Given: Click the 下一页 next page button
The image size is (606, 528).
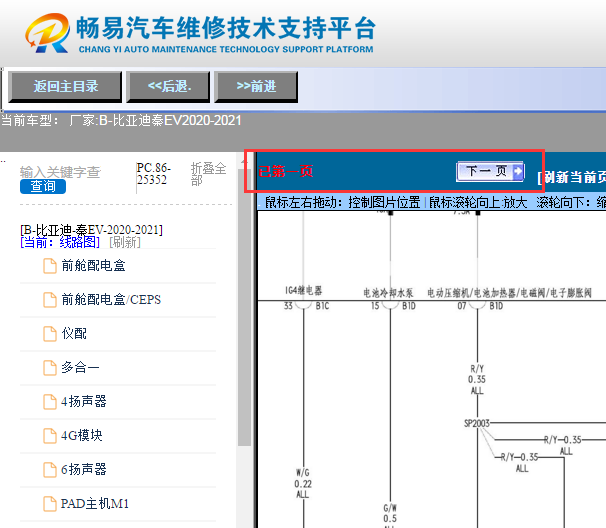Looking at the screenshot, I should pos(490,171).
